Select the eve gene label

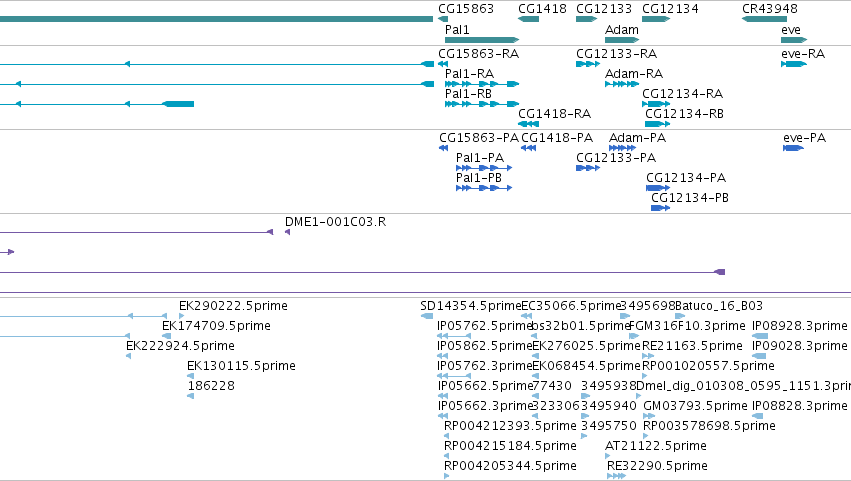pos(791,29)
